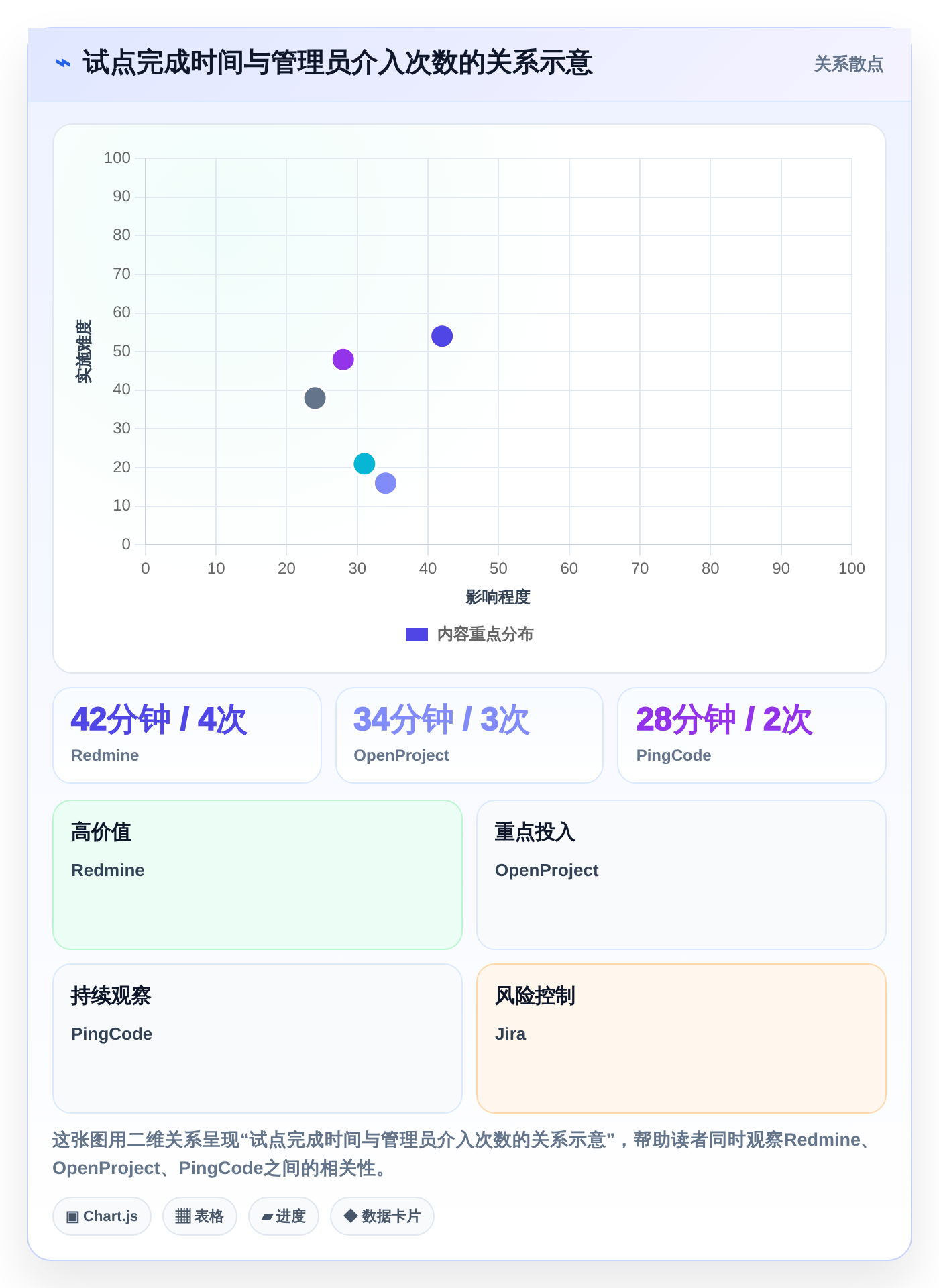Select the 风险控制 Jira quadrant card
The width and height of the screenshot is (939, 1288).
681,1038
